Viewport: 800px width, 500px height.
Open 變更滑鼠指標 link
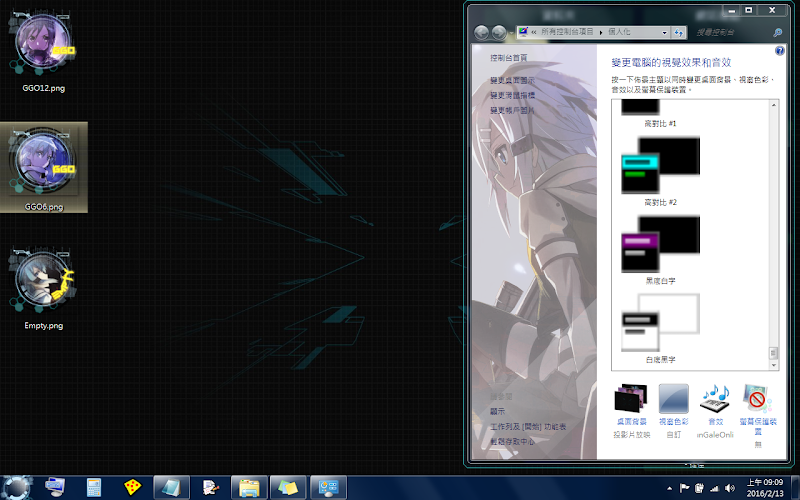512,95
